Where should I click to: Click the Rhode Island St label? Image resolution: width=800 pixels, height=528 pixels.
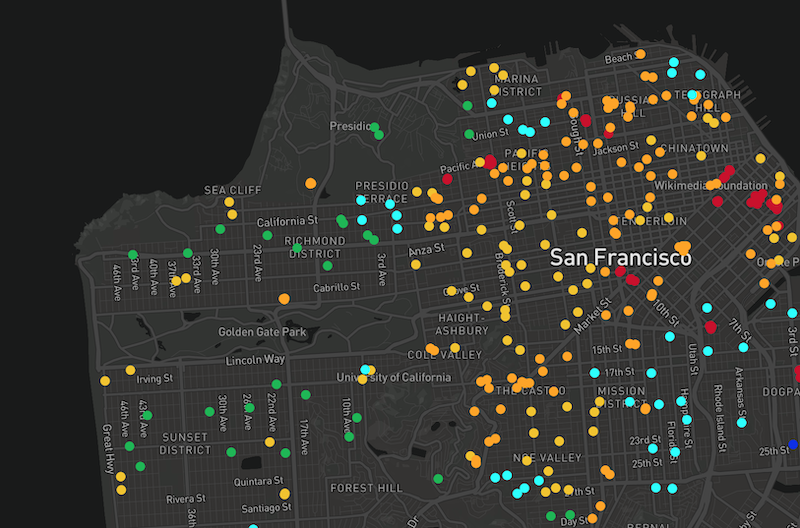(718, 418)
